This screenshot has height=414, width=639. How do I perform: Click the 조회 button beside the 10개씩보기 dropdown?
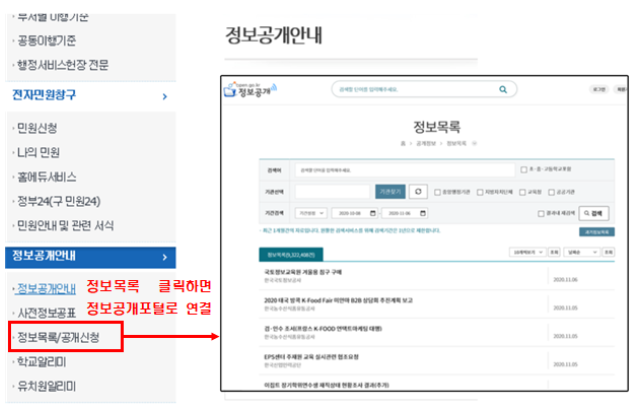click(554, 252)
